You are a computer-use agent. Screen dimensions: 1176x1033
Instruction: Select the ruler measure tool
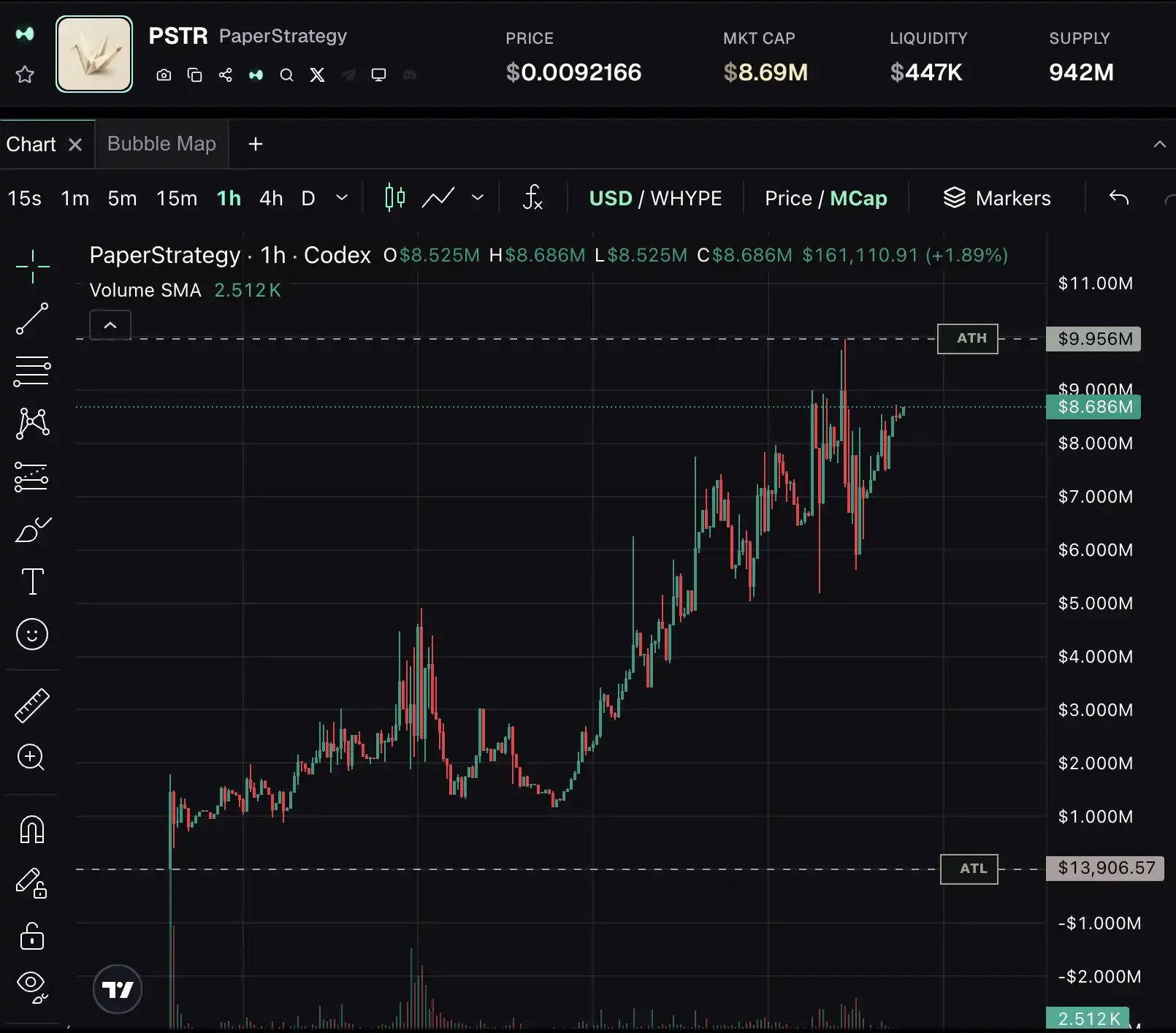[32, 706]
